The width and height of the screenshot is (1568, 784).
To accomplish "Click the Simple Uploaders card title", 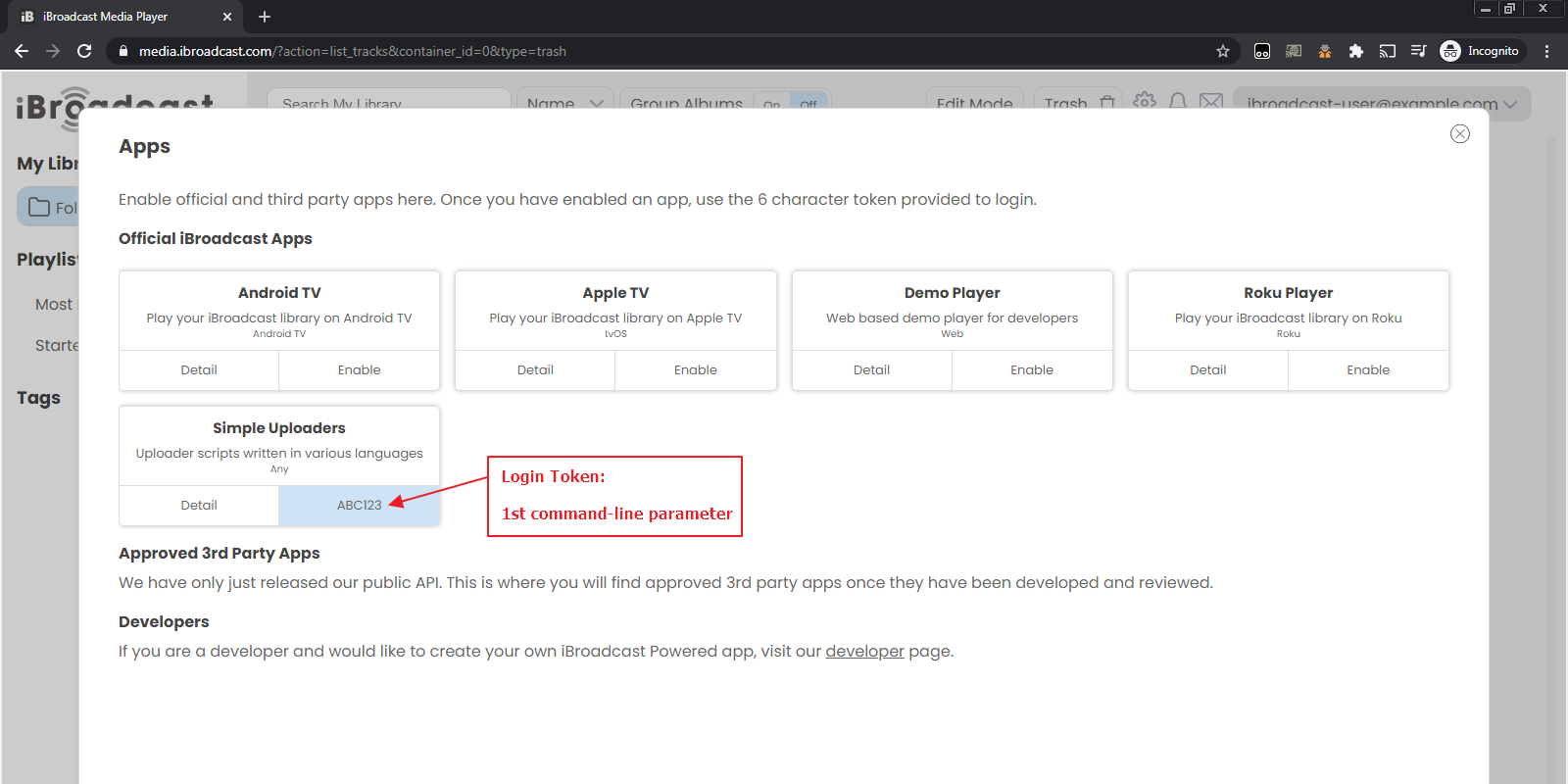I will [279, 428].
